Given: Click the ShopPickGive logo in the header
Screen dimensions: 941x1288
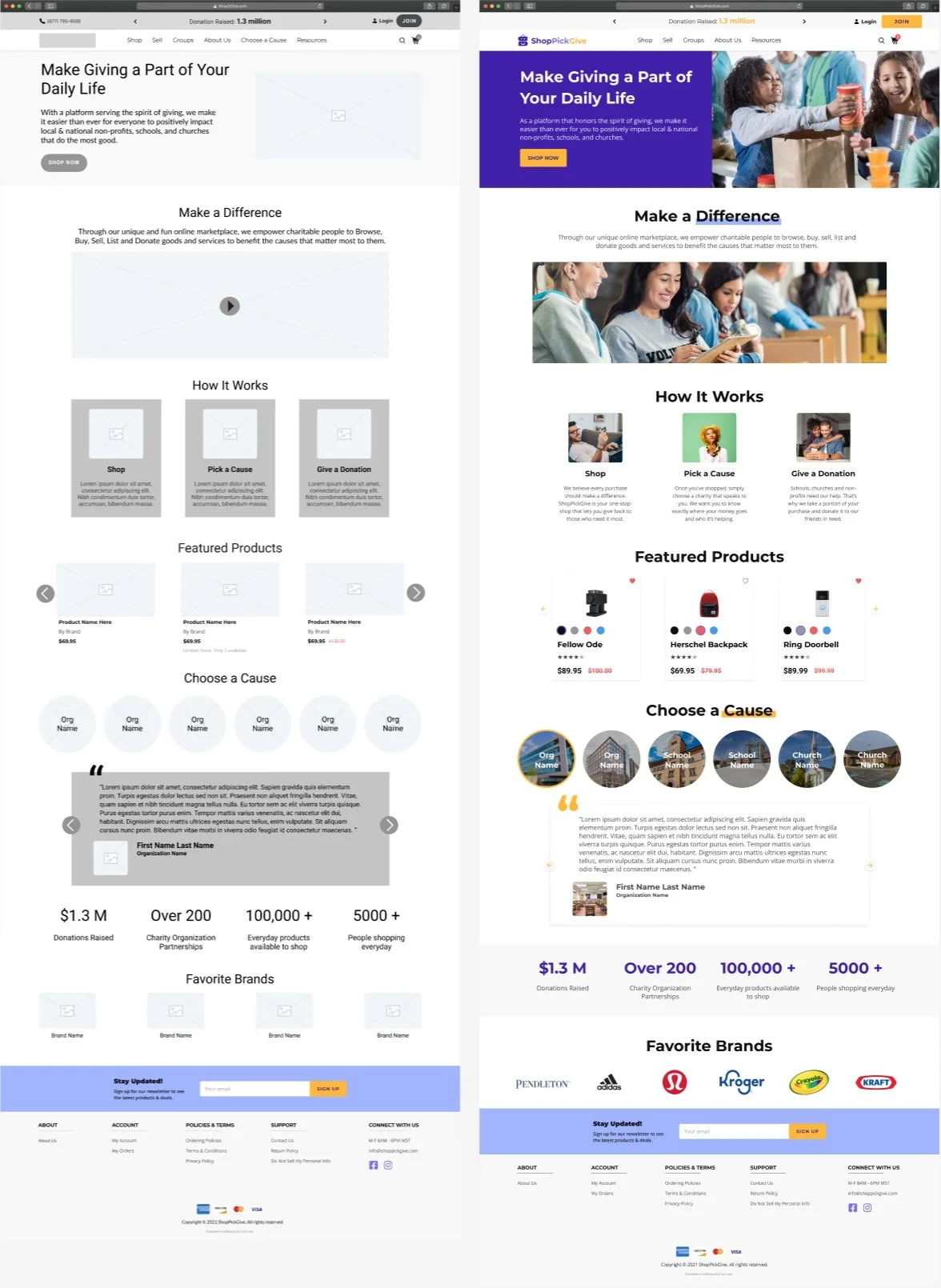Looking at the screenshot, I should (552, 40).
